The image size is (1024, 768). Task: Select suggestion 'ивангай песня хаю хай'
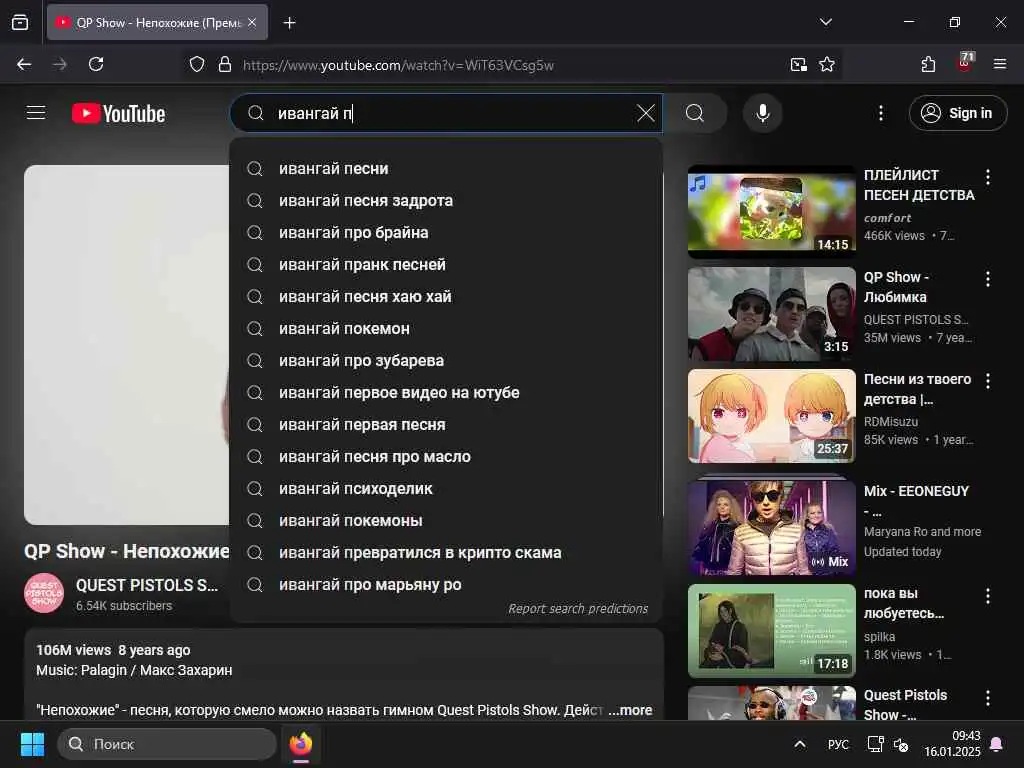pos(446,296)
